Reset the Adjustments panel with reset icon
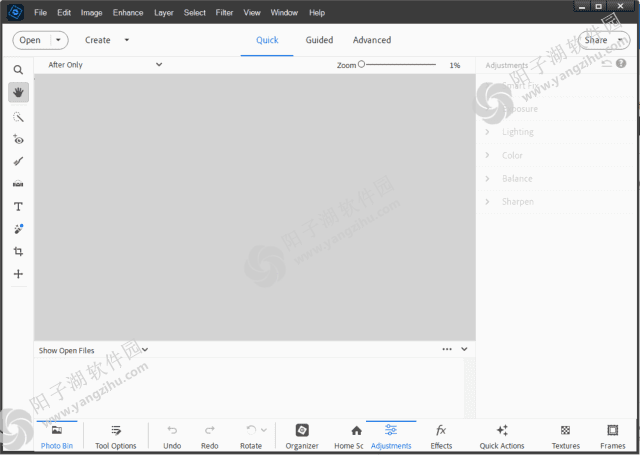This screenshot has width=640, height=455. point(607,63)
